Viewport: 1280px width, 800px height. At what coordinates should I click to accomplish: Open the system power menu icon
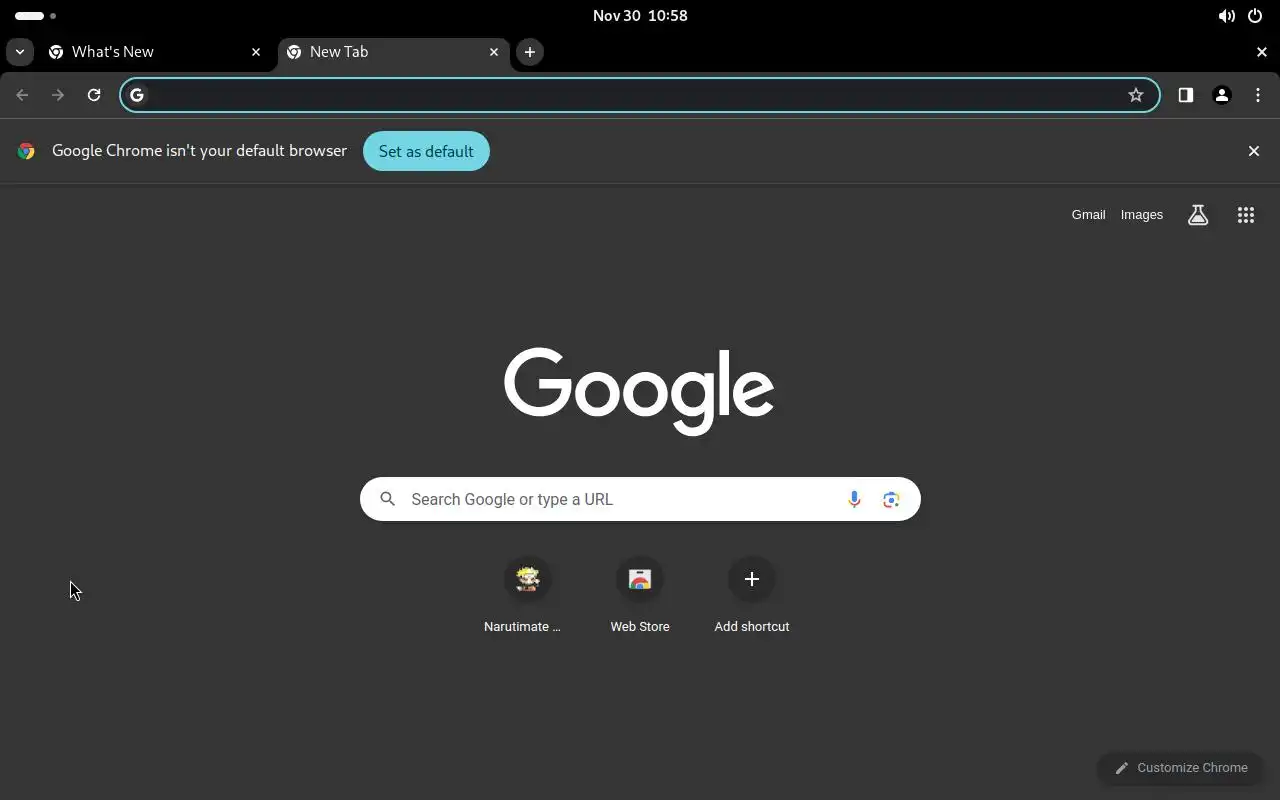point(1255,16)
